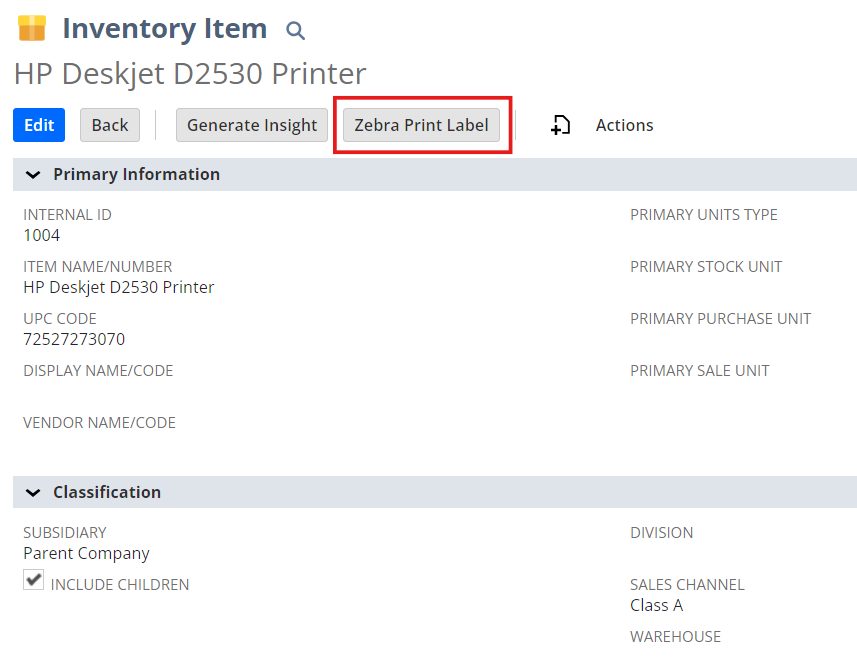Screen dimensions: 857x661
Task: Click the Back button
Action: [x=110, y=125]
